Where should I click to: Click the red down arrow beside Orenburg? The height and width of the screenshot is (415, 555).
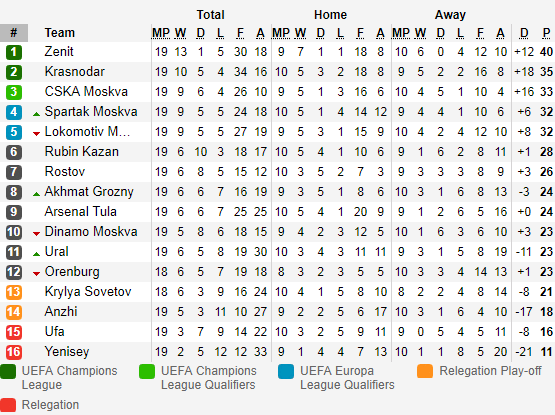(x=36, y=274)
